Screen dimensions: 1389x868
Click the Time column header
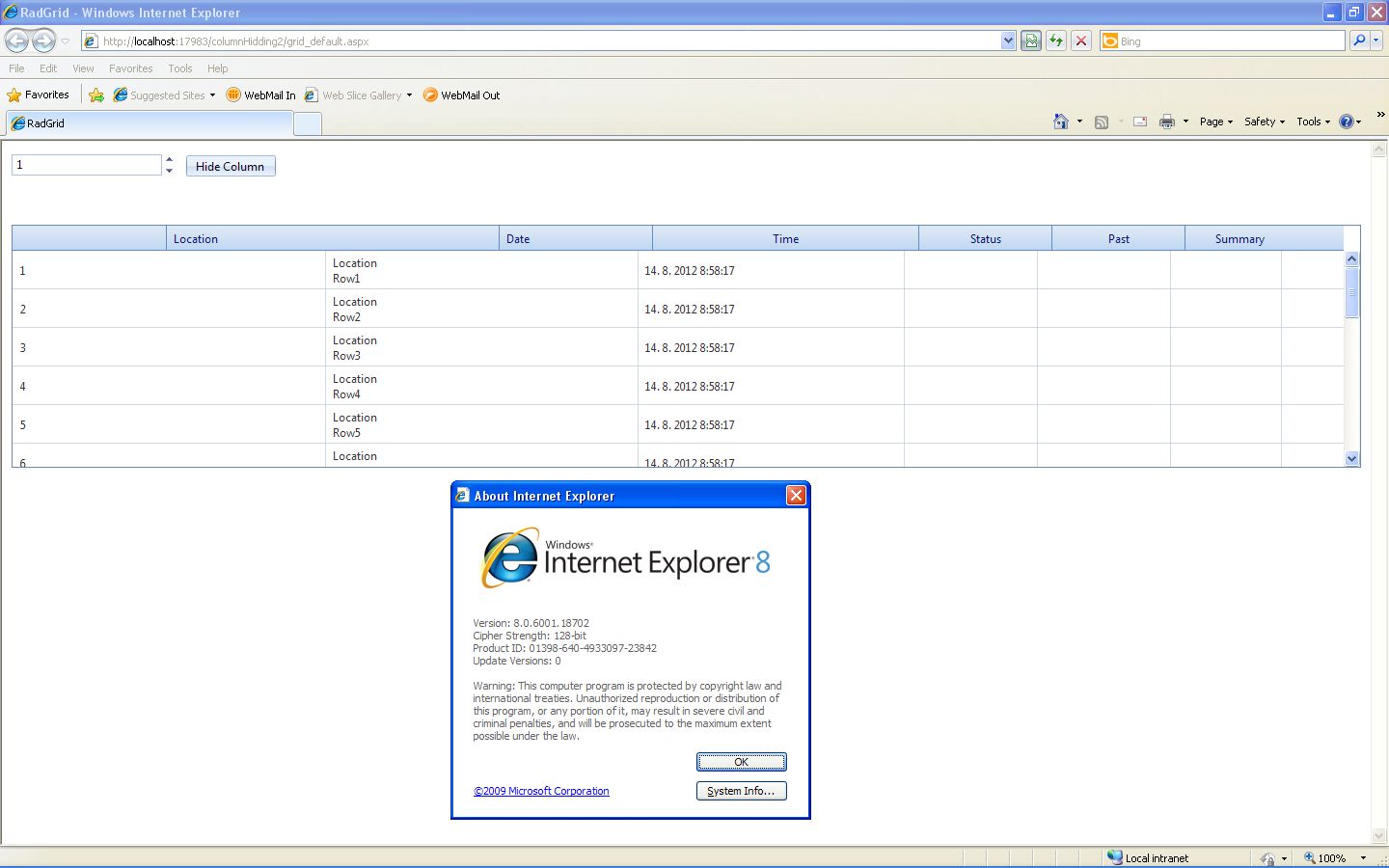(x=785, y=238)
